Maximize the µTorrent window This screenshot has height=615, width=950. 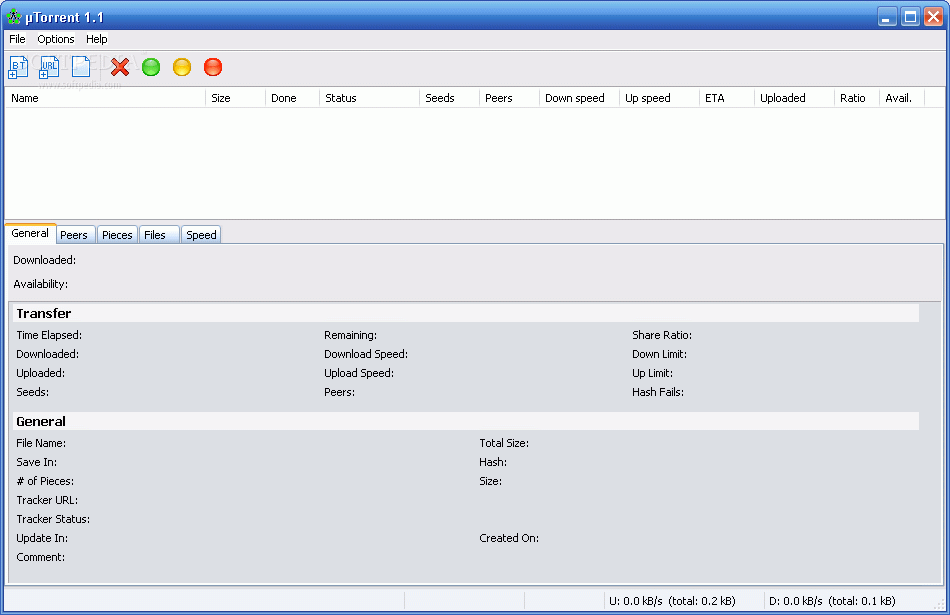point(910,17)
